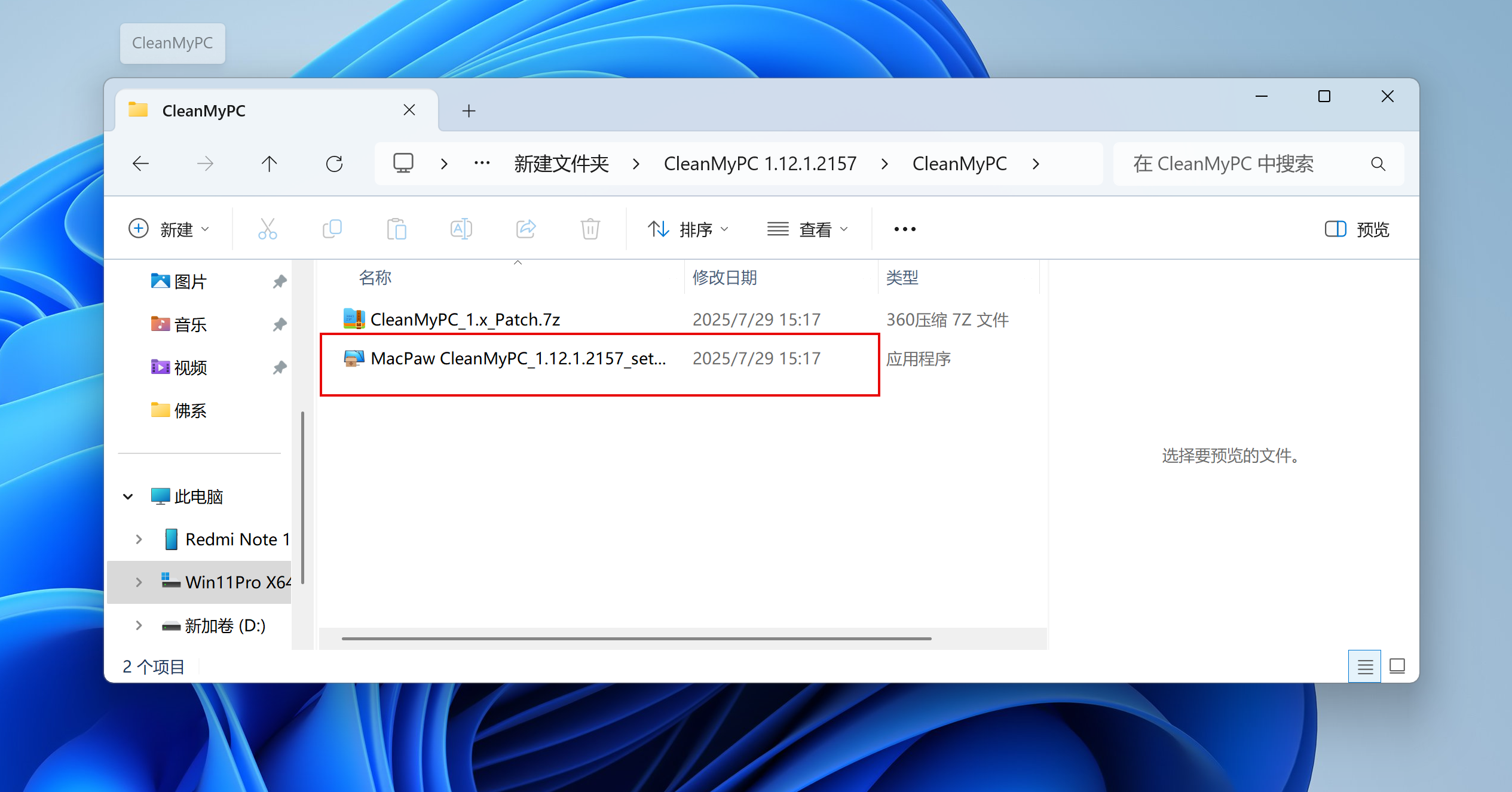Image resolution: width=1512 pixels, height=792 pixels.
Task: Click the Rename icon in toolbar
Action: click(461, 229)
